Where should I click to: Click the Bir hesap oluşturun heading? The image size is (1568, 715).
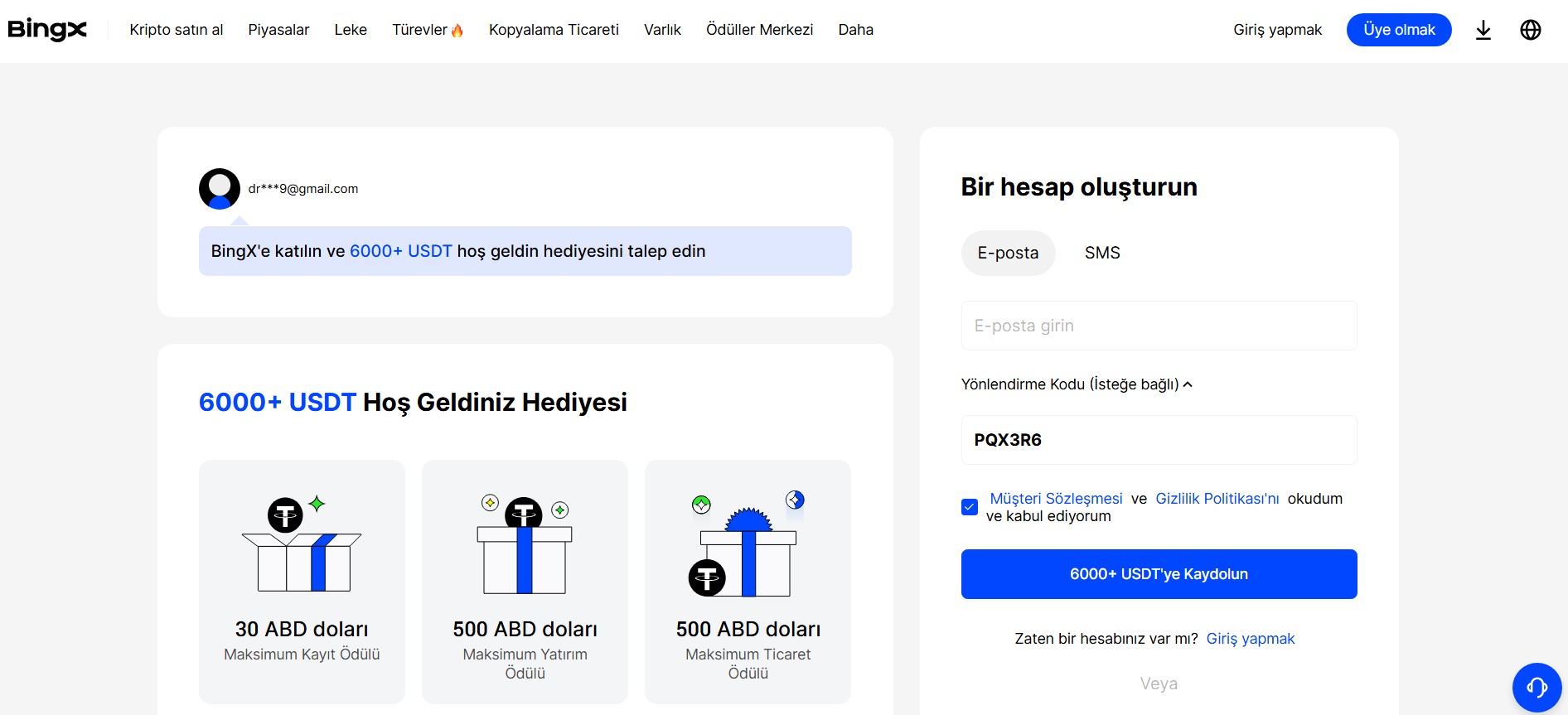(x=1079, y=187)
